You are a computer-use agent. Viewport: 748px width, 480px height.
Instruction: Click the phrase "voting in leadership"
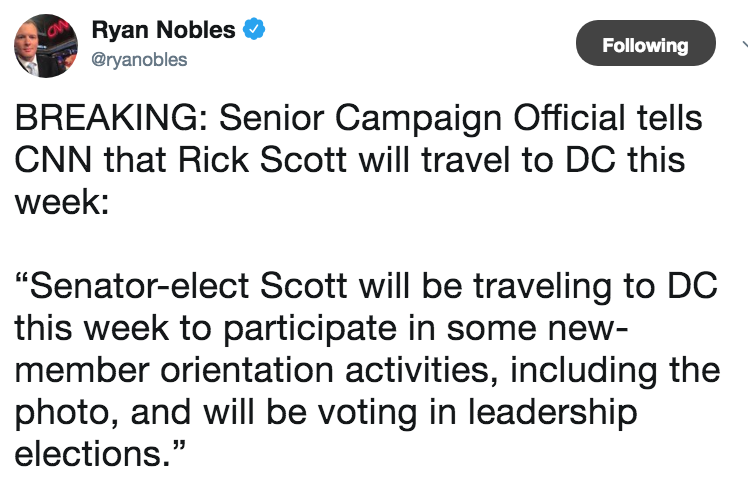click(x=478, y=413)
